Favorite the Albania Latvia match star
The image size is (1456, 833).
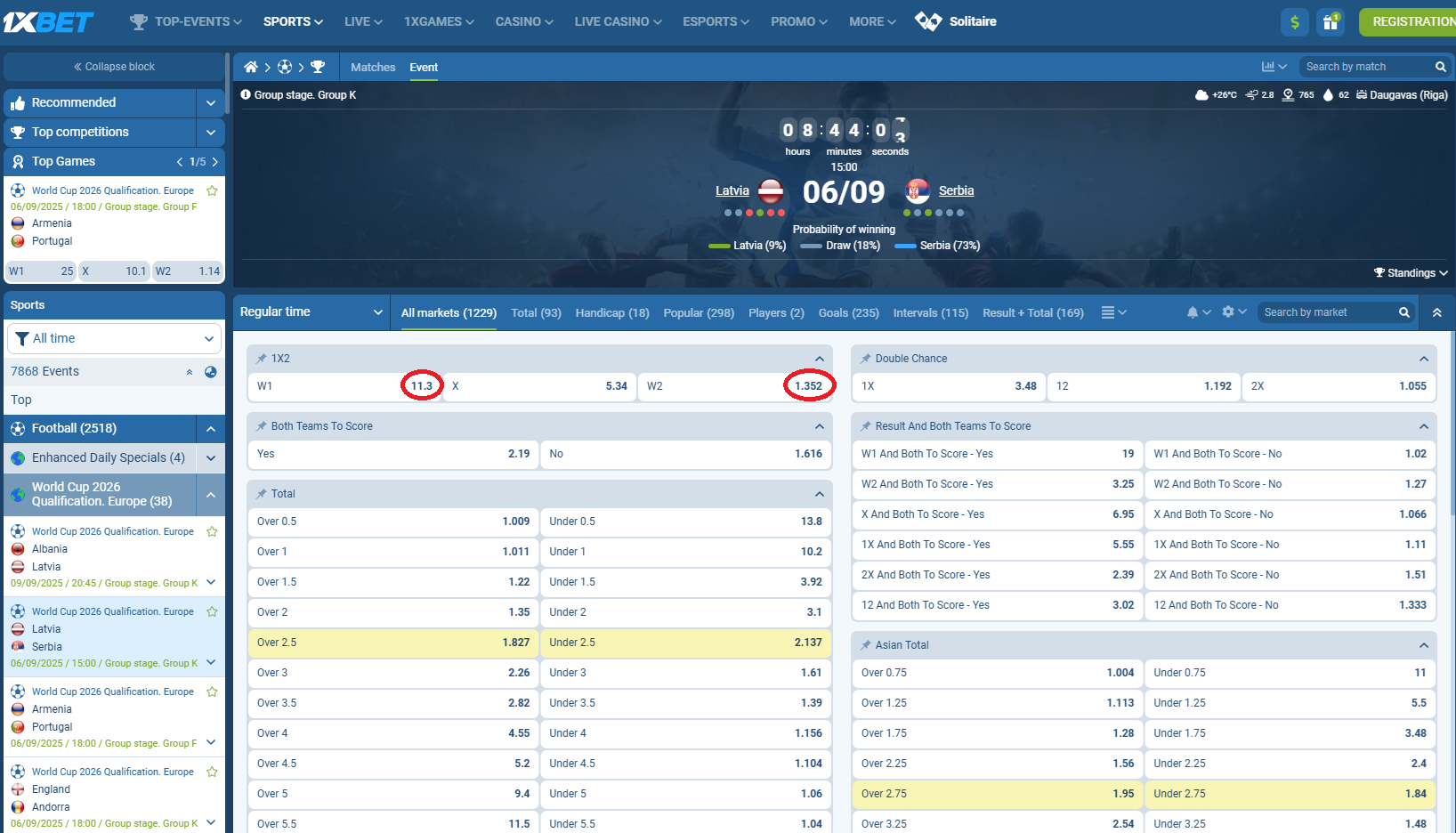click(212, 531)
